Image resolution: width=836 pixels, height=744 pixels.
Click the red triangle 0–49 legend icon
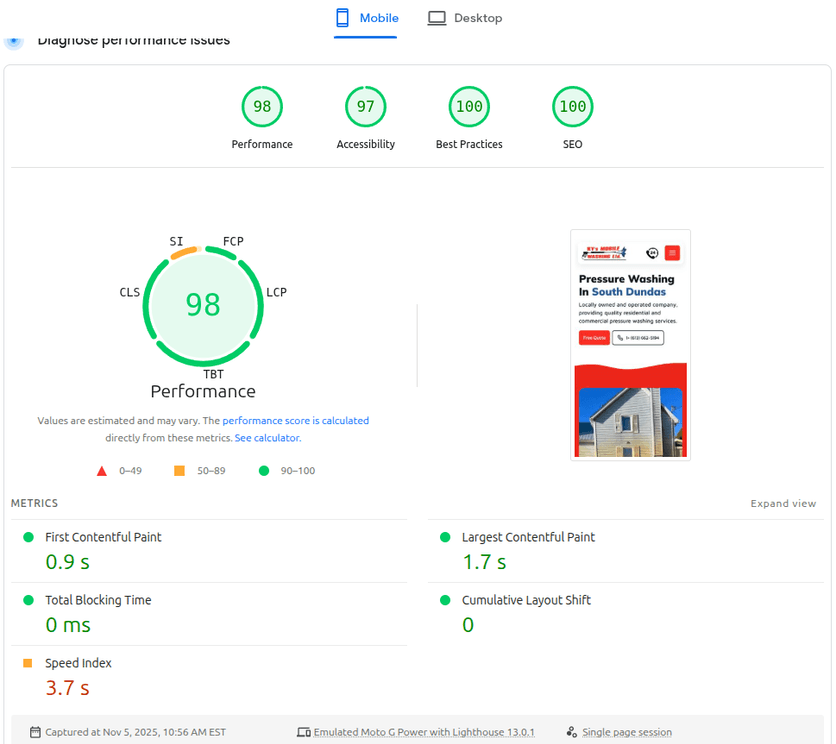click(x=101, y=470)
